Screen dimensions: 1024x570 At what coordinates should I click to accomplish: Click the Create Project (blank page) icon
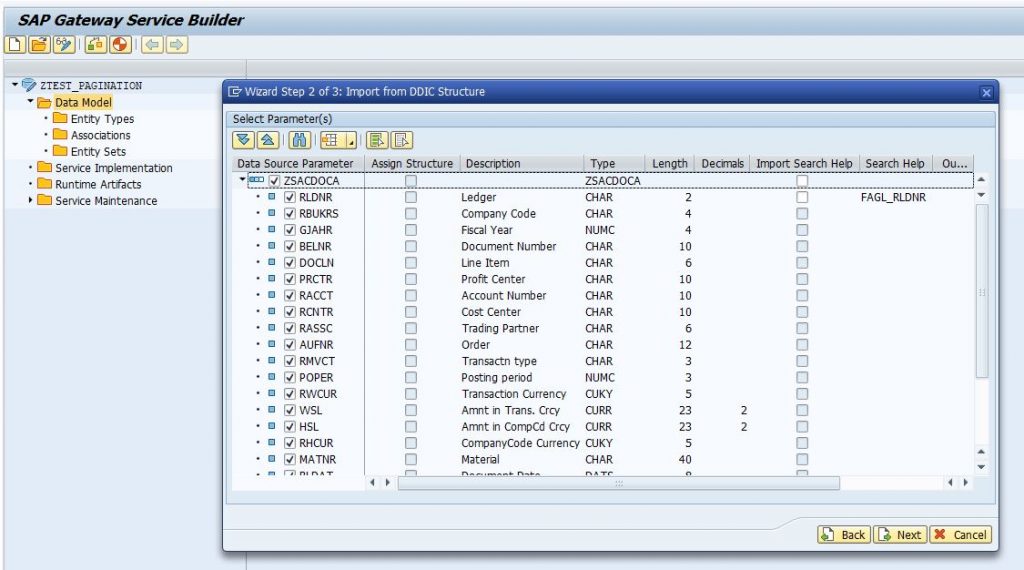tap(15, 44)
